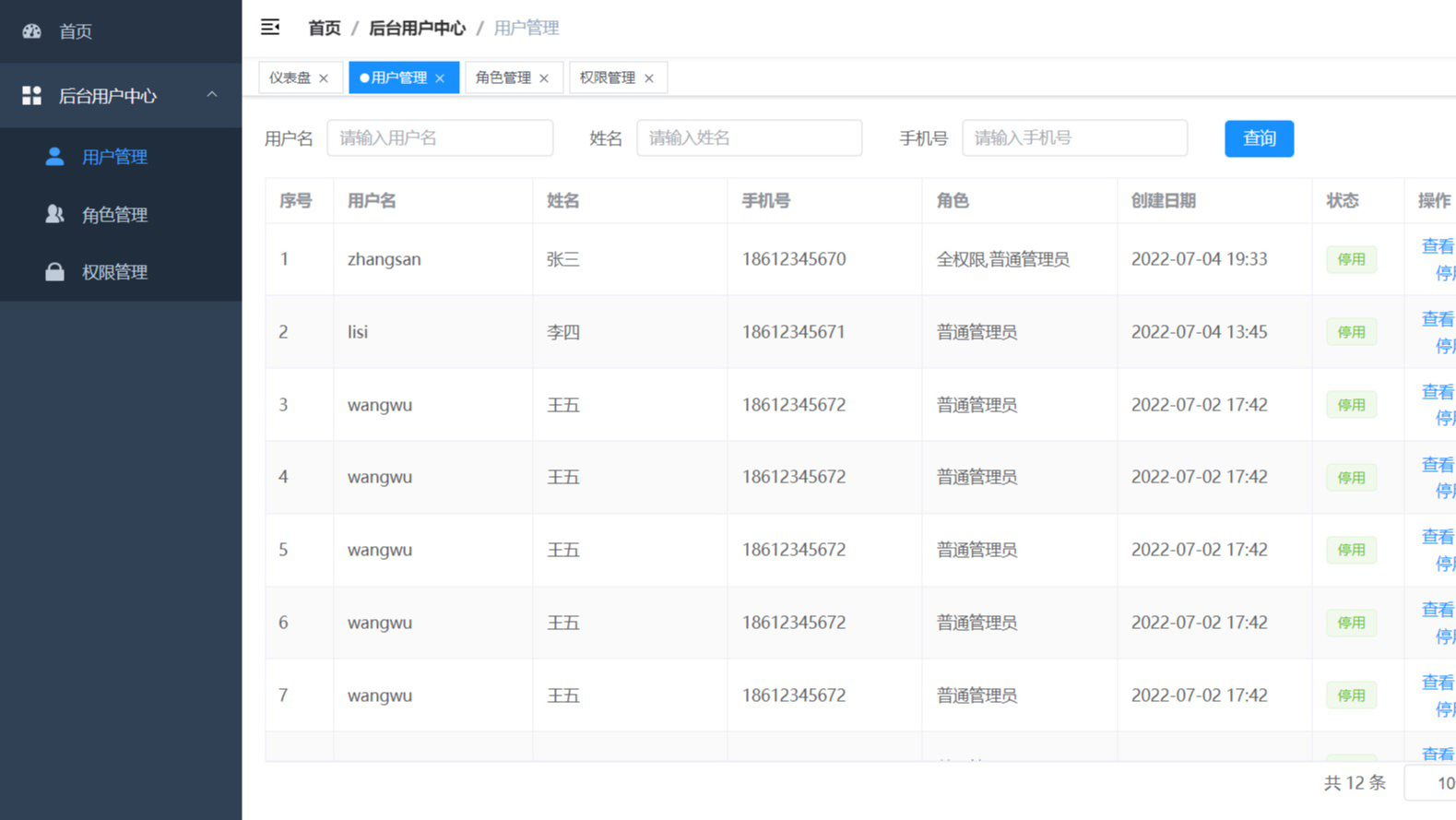Click the 停用 status tag for lisi
The image size is (1456, 820).
pyautogui.click(x=1351, y=332)
